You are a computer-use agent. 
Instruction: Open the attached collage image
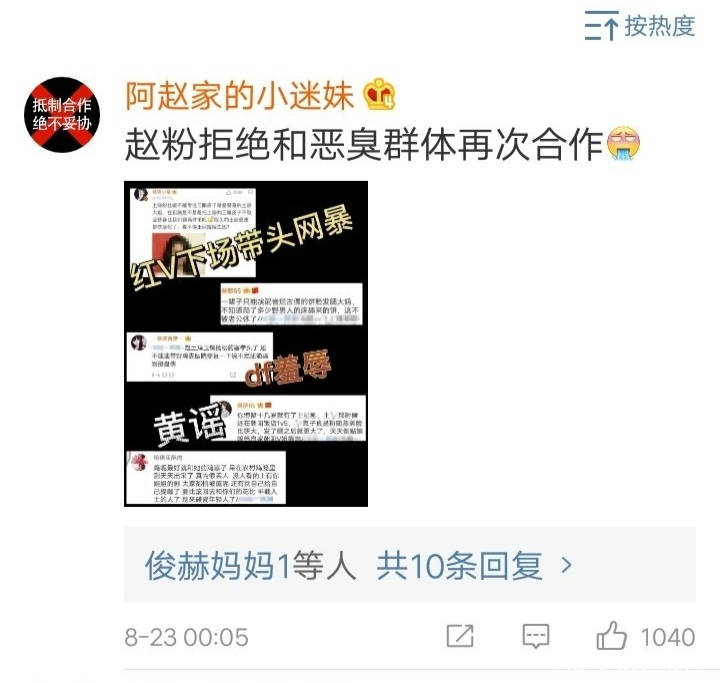pos(246,344)
